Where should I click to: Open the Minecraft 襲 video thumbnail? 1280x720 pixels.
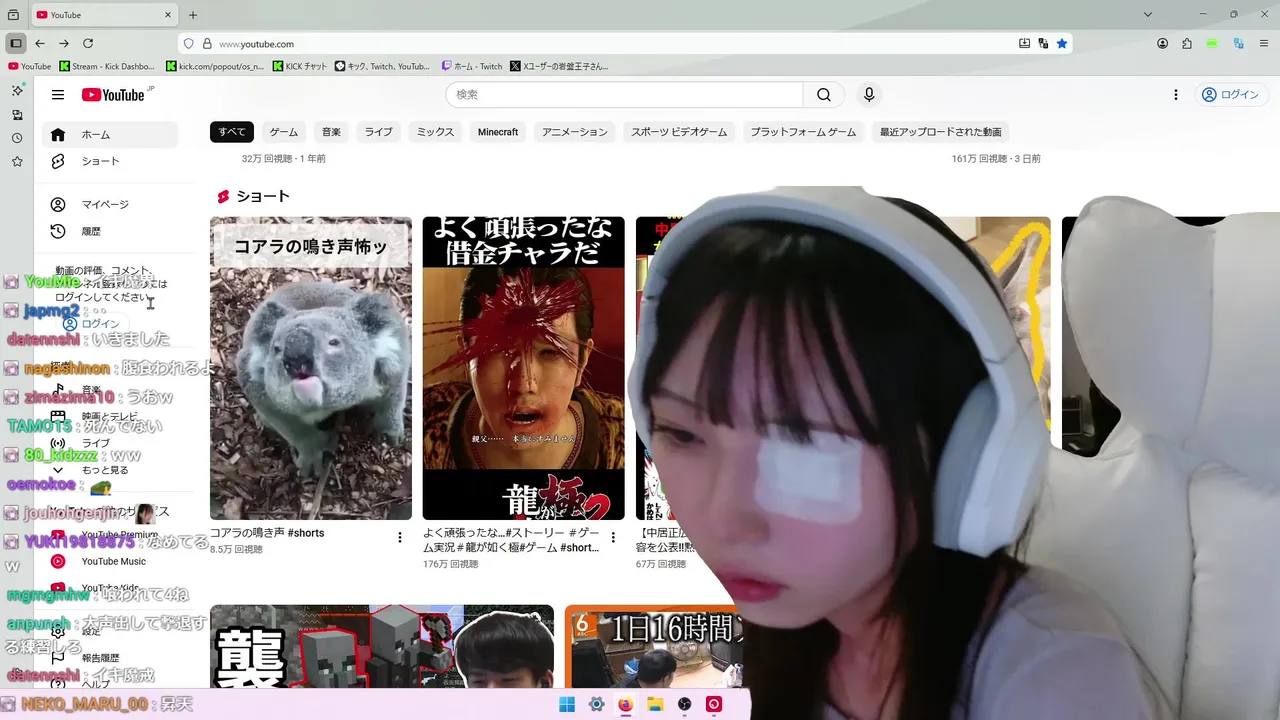(x=382, y=646)
